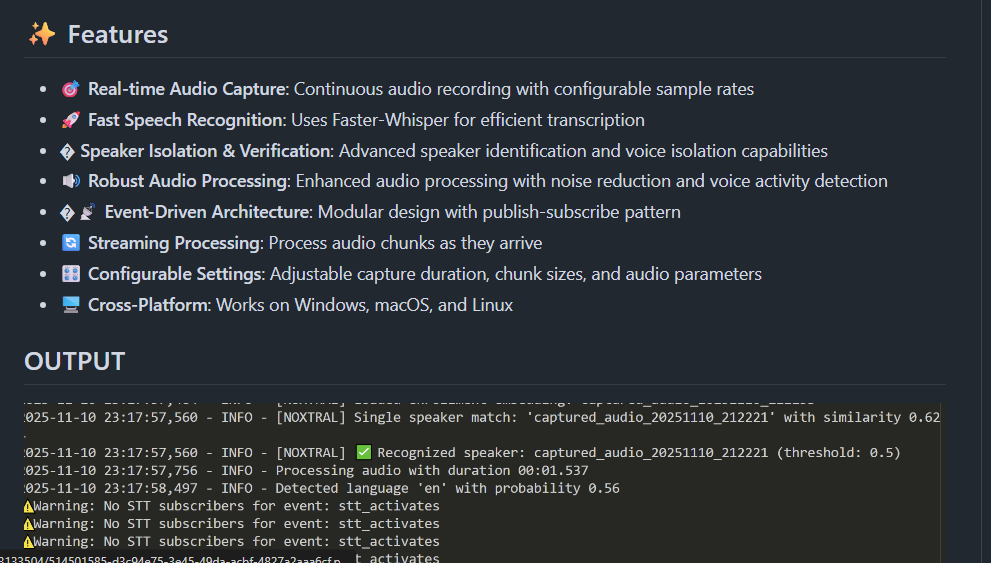Screen dimensions: 991x563
Task: Click the OUTPUT section heading
Action: pos(75,361)
